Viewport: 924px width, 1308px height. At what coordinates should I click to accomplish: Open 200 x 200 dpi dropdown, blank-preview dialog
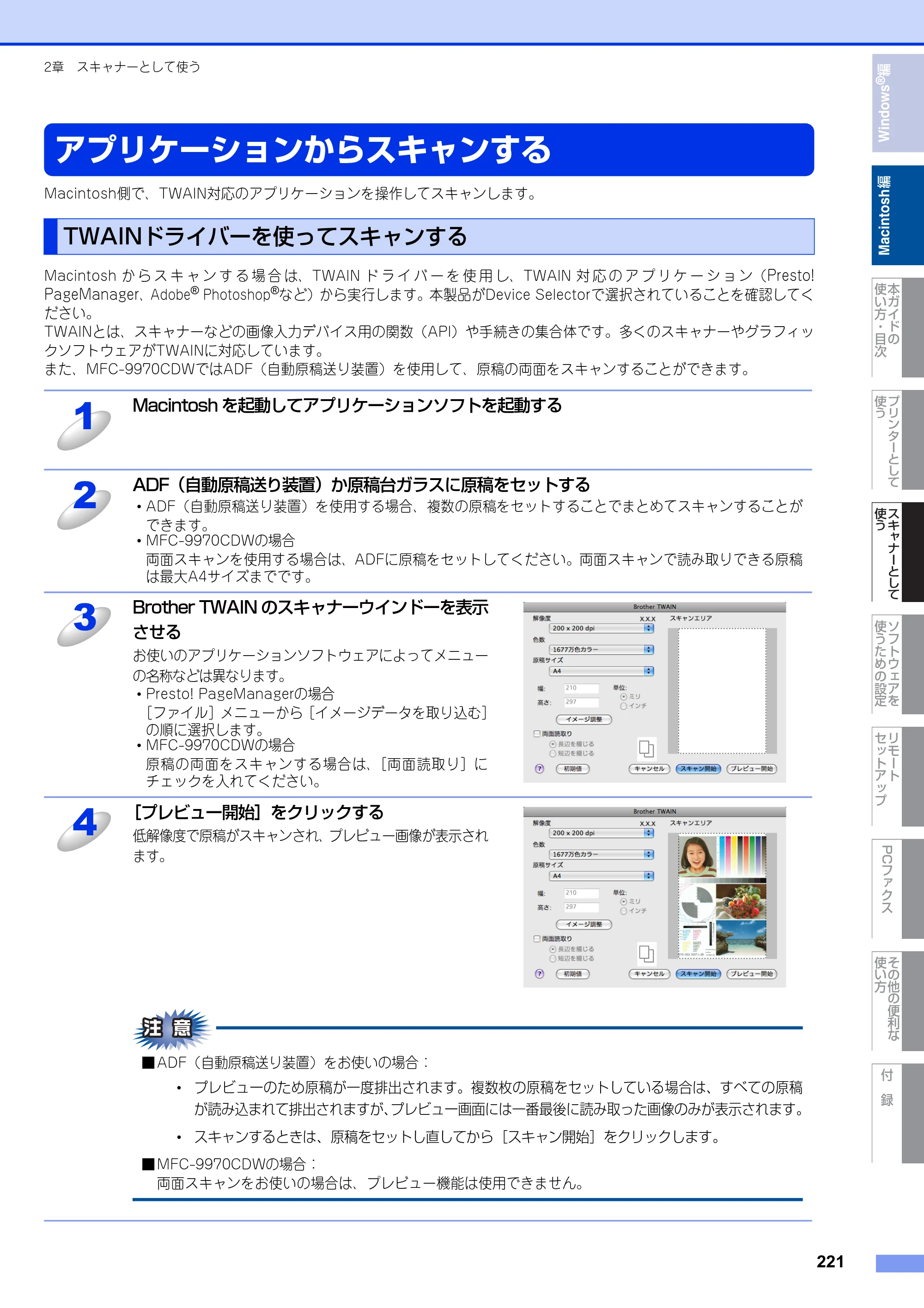tap(601, 628)
